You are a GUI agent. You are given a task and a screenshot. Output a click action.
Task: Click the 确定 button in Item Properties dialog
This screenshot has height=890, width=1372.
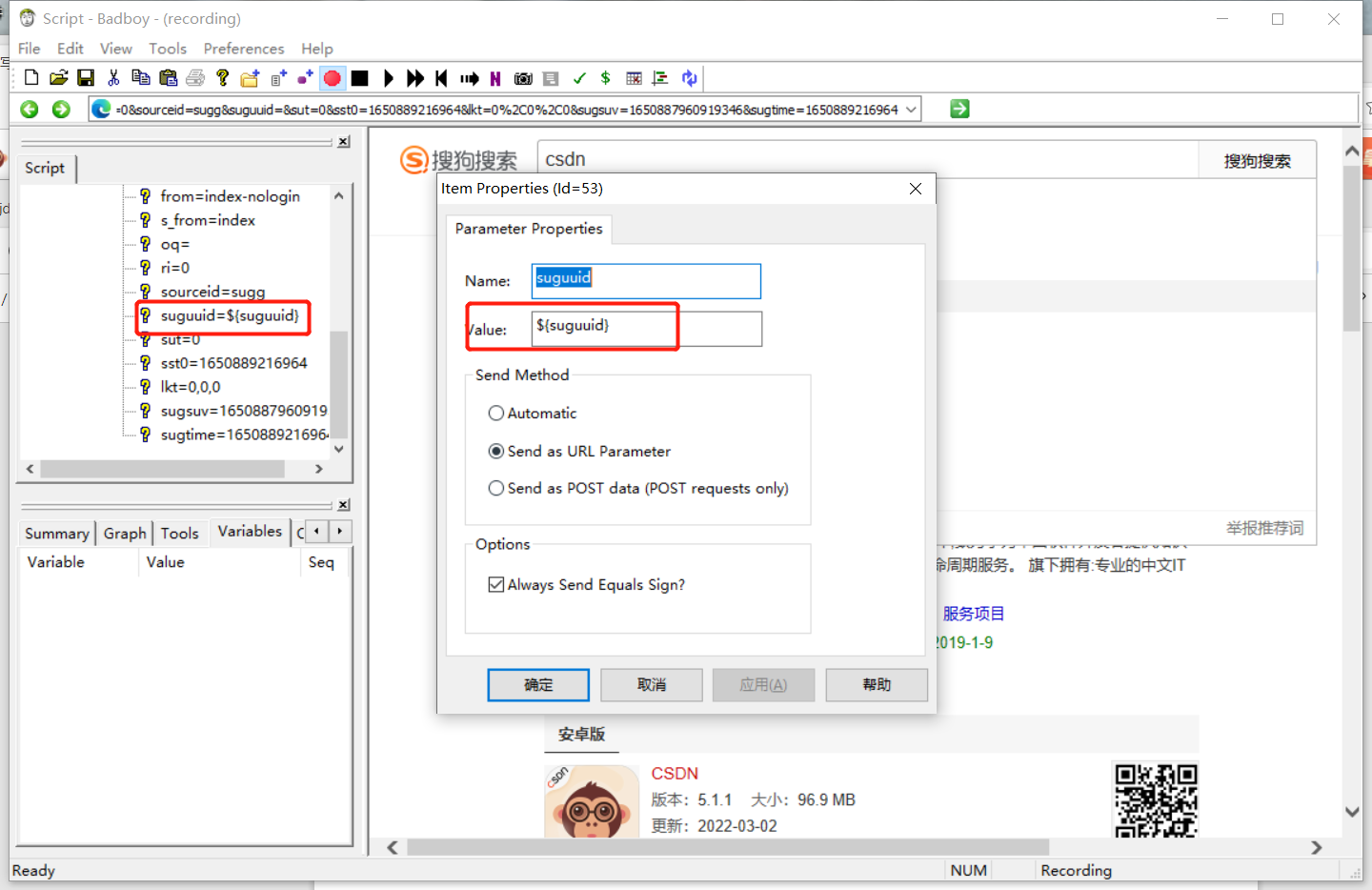[537, 684]
